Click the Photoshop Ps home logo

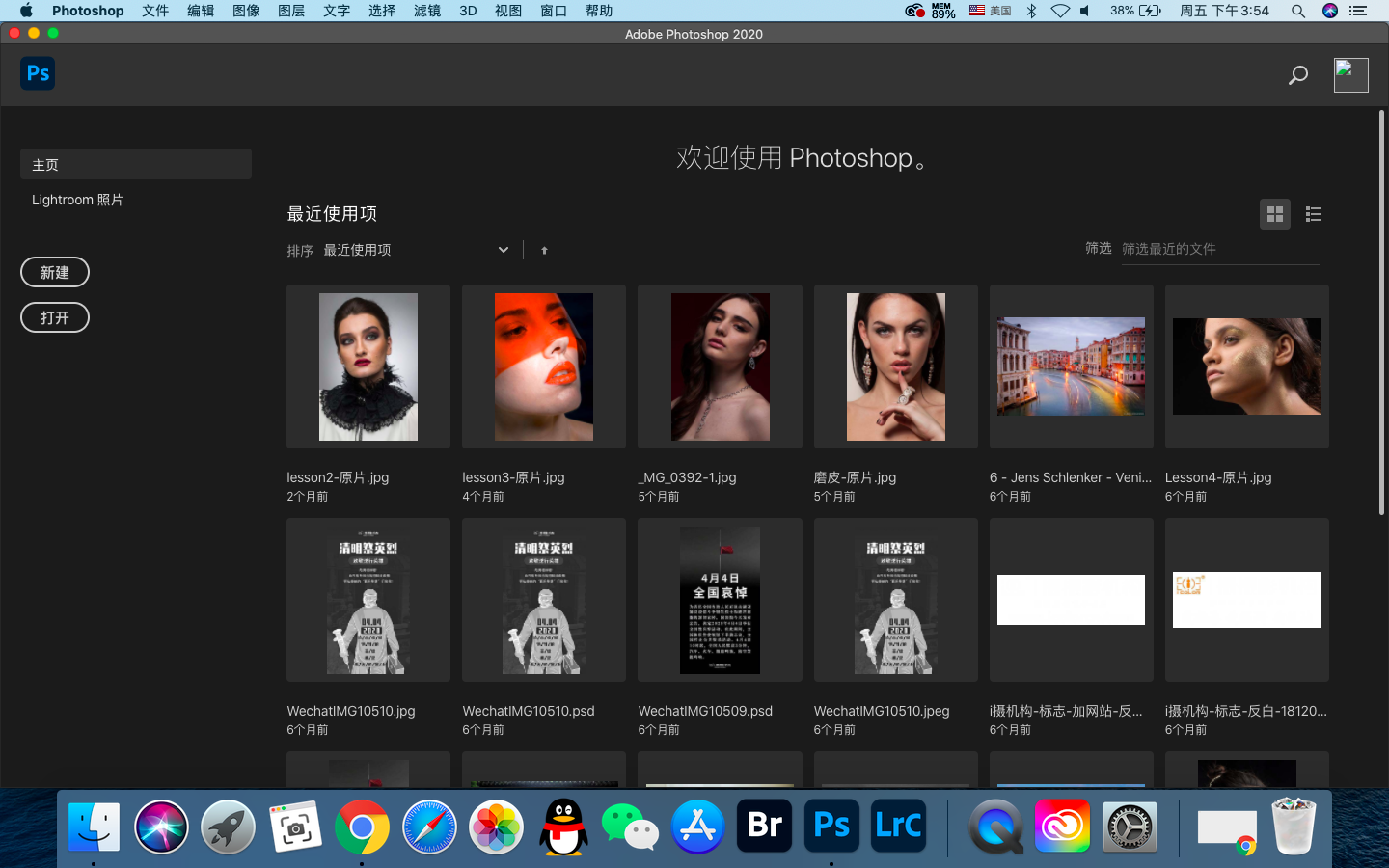pyautogui.click(x=38, y=73)
